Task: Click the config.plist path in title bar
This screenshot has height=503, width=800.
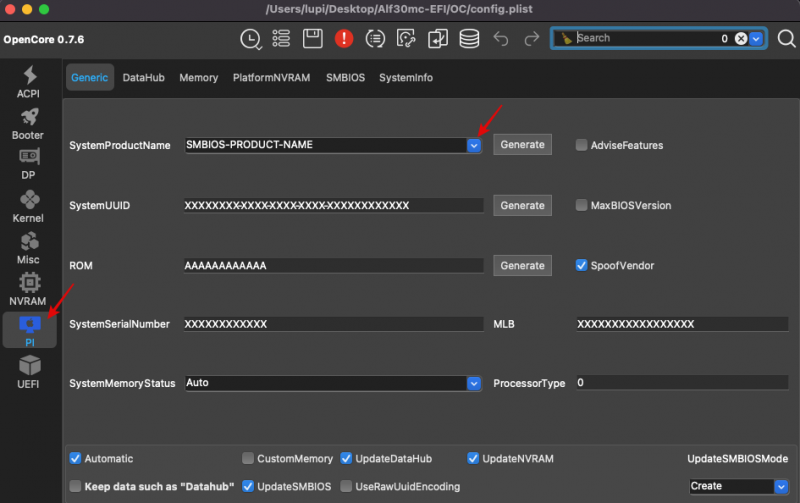Action: 399,9
